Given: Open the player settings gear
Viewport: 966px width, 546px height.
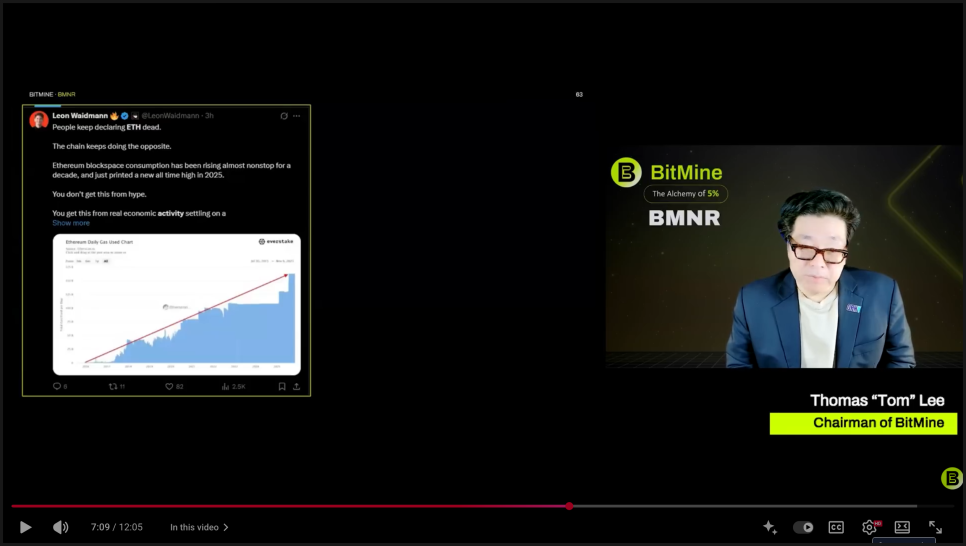Looking at the screenshot, I should pos(869,527).
